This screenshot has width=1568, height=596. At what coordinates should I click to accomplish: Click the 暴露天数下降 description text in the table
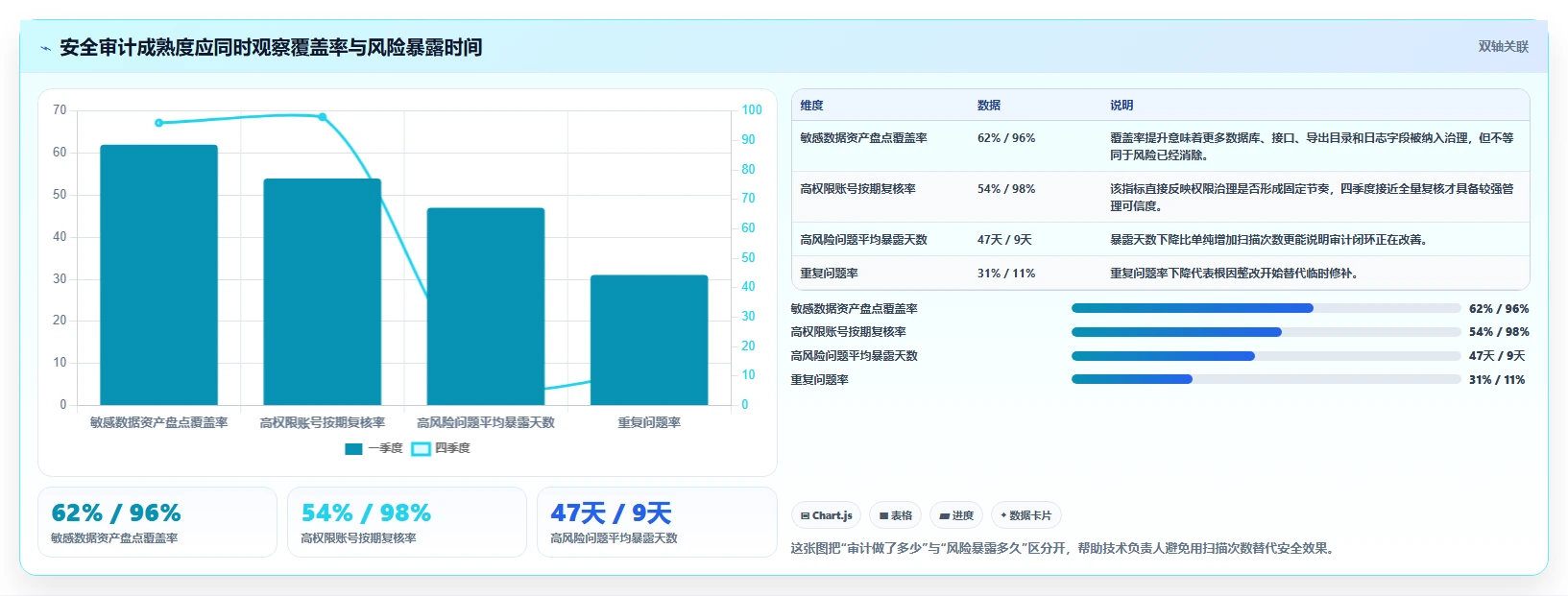(x=1268, y=240)
